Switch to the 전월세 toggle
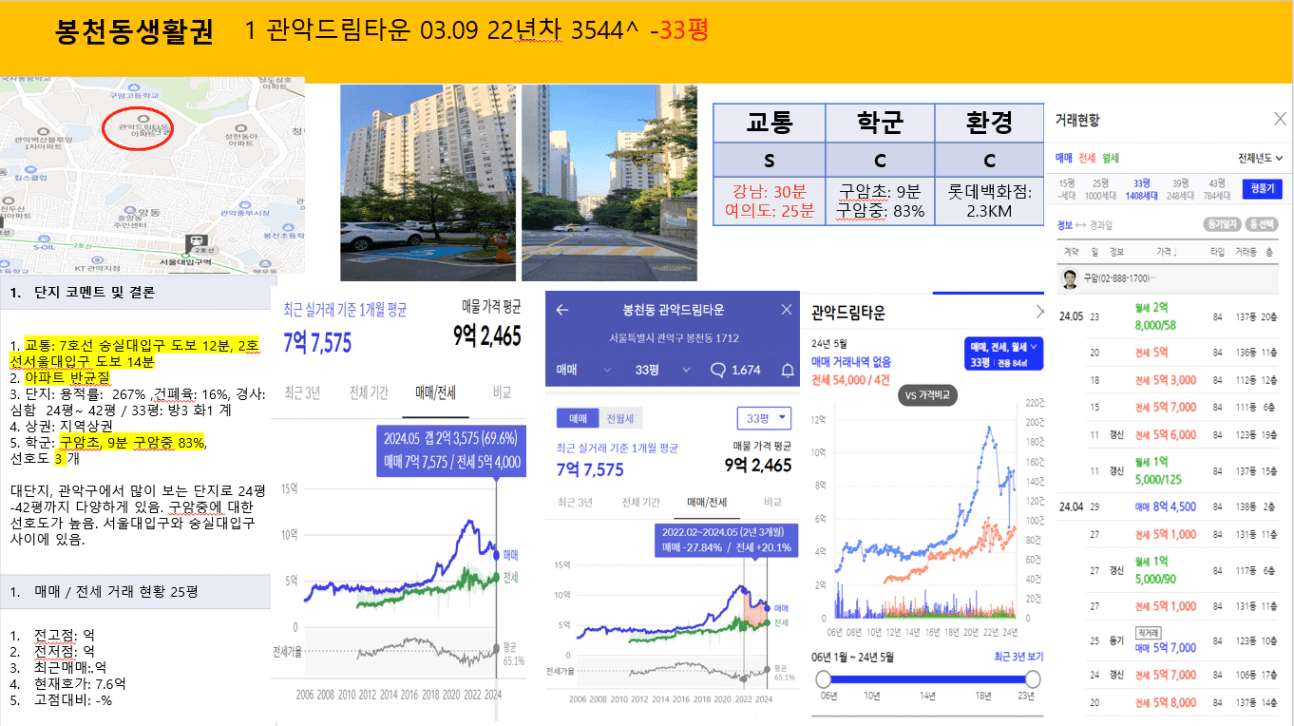1294x726 pixels. click(x=621, y=418)
